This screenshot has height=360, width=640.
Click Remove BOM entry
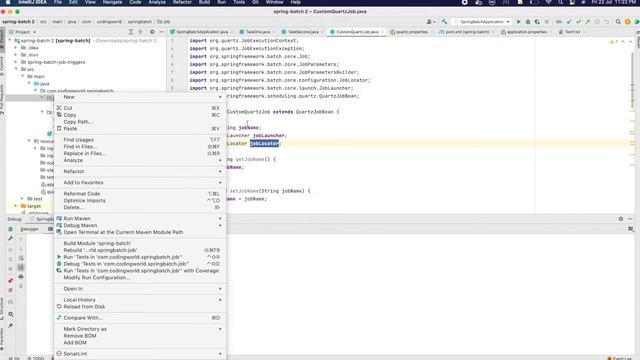140,336
